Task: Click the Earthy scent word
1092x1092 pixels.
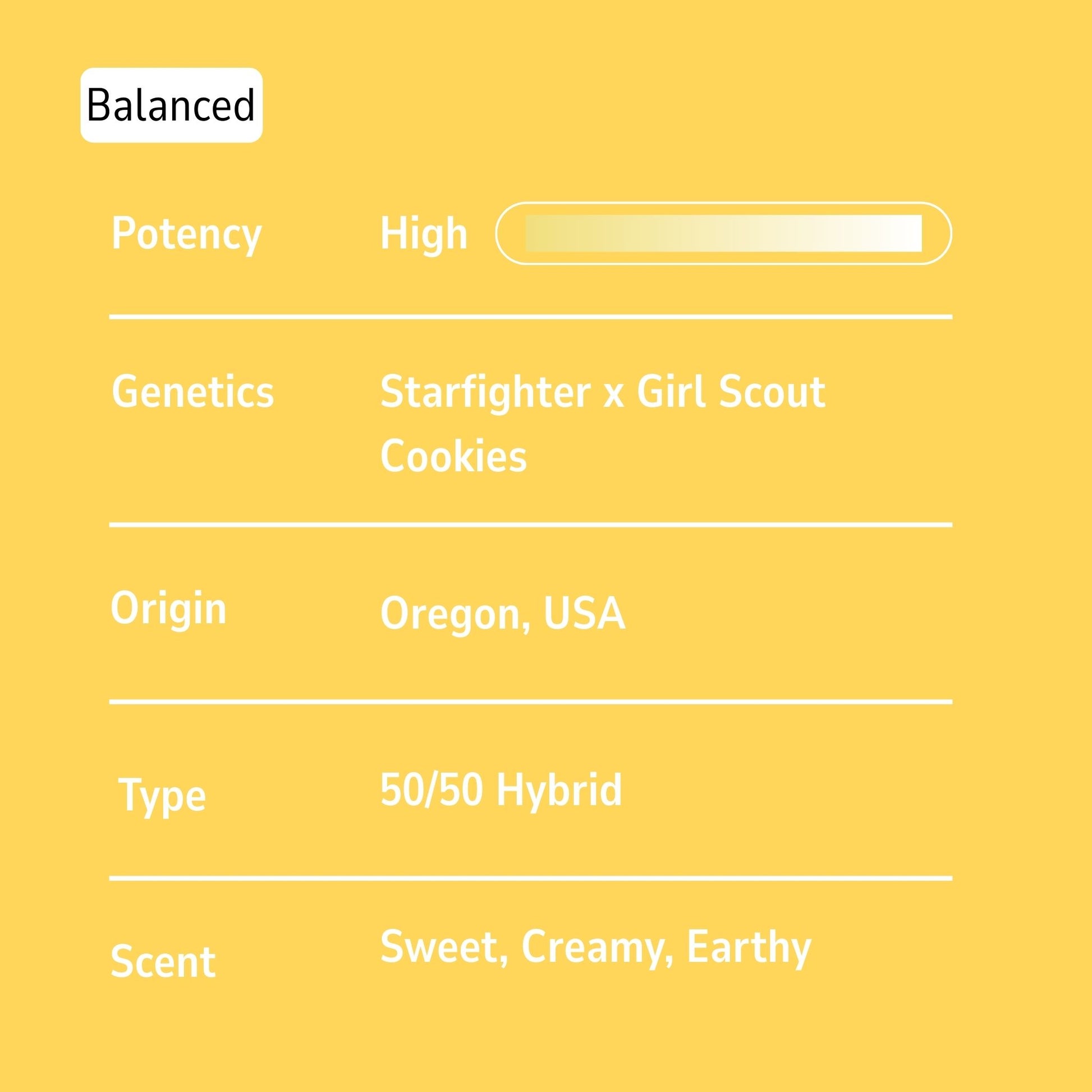Action: tap(749, 948)
